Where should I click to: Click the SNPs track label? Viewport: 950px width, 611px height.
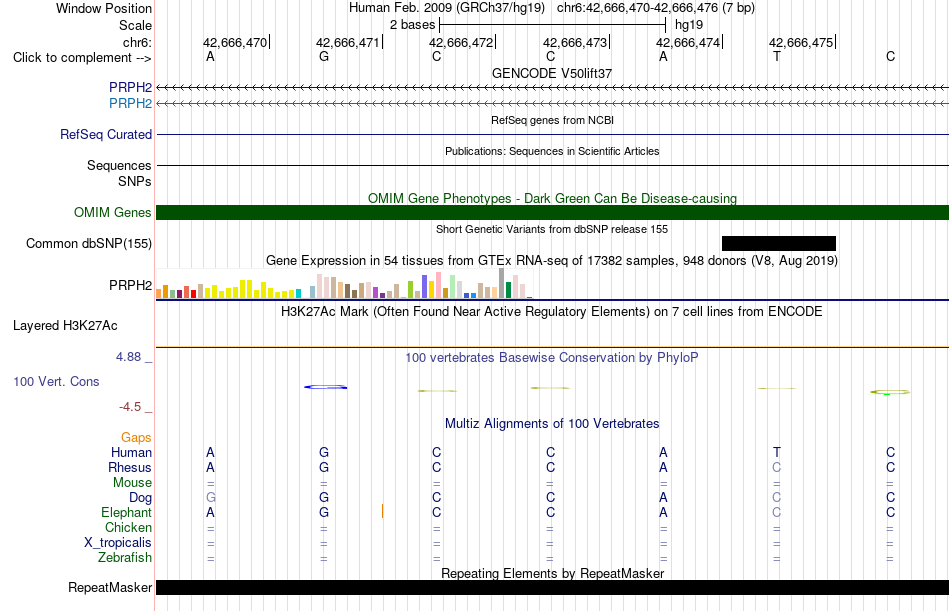point(135,181)
